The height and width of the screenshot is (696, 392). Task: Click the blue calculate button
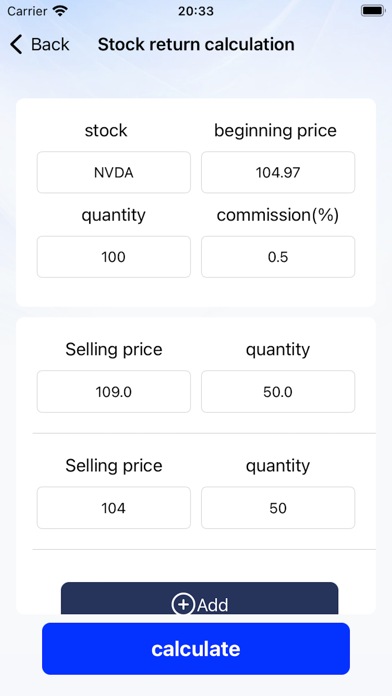196,649
